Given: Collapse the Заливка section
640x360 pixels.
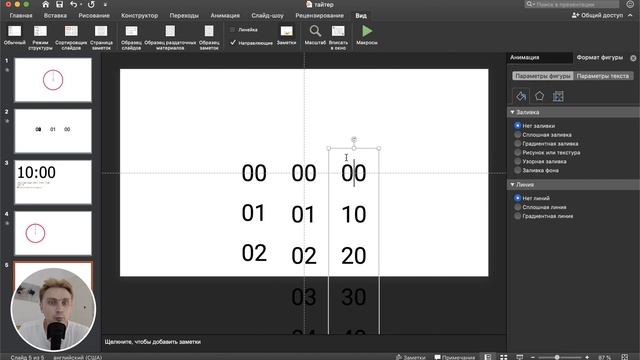Looking at the screenshot, I should point(512,112).
